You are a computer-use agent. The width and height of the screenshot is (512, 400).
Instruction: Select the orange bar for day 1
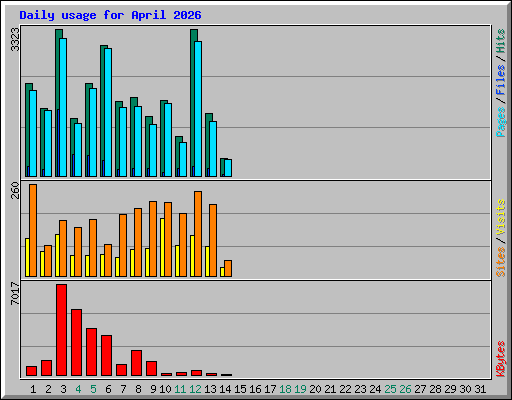pos(33,230)
